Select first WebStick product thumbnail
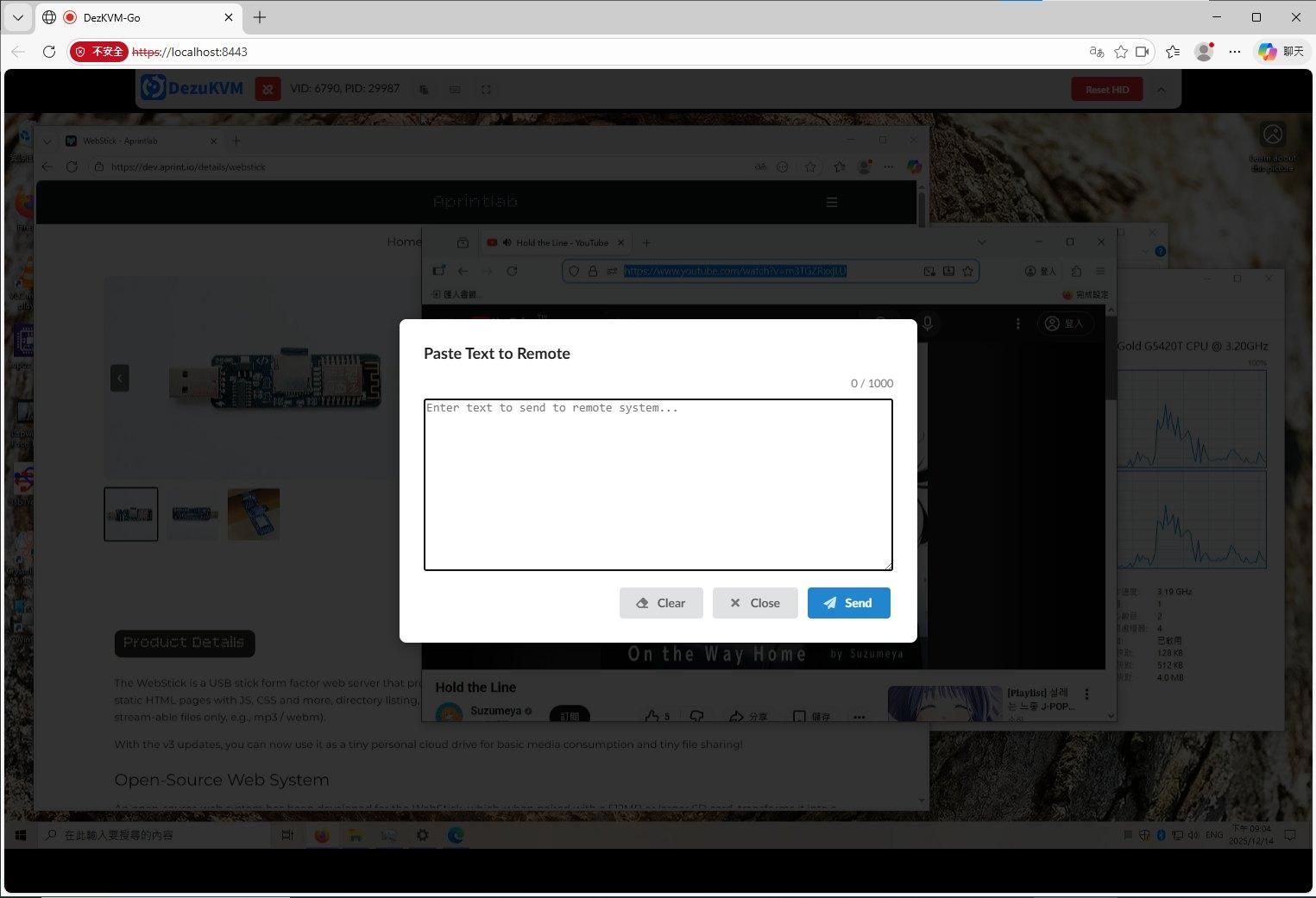The image size is (1316, 898). click(131, 514)
